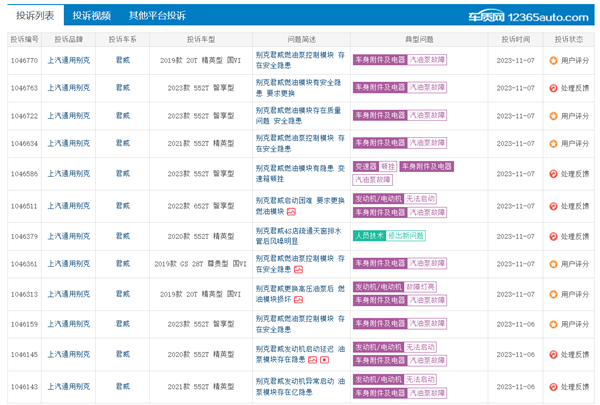
Task: Open the 上汽通用别克 brand link for complaint 1046722
Action: [68, 116]
